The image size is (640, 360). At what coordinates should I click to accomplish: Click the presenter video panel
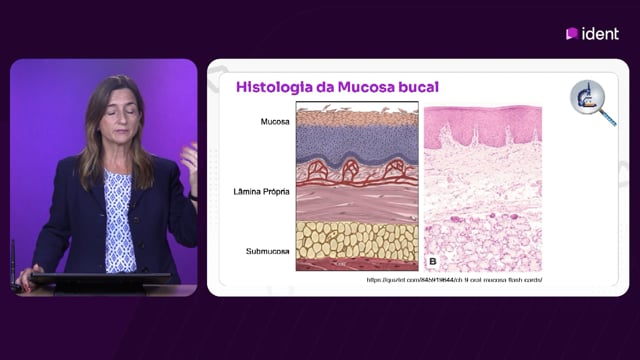tap(104, 178)
